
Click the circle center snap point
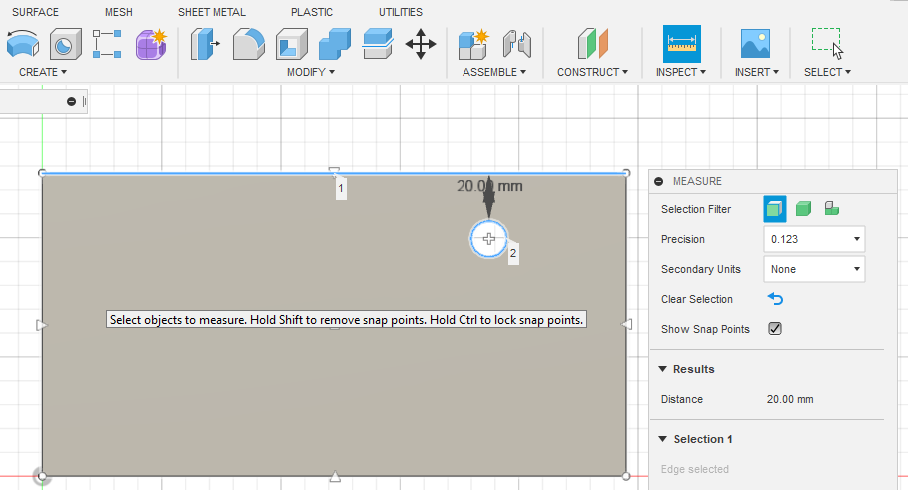pos(489,238)
